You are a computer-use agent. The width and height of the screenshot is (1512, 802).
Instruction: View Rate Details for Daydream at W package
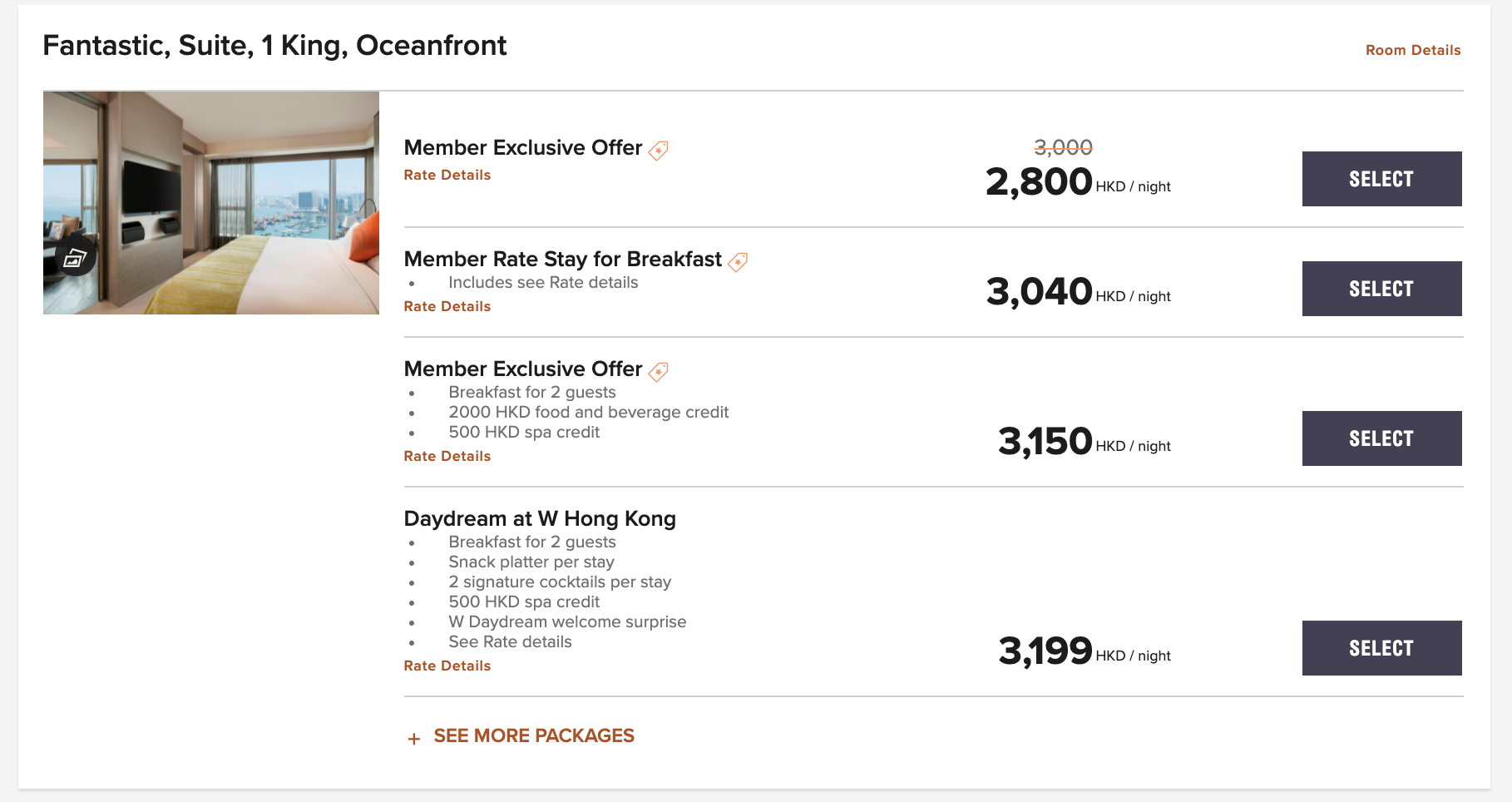(447, 666)
